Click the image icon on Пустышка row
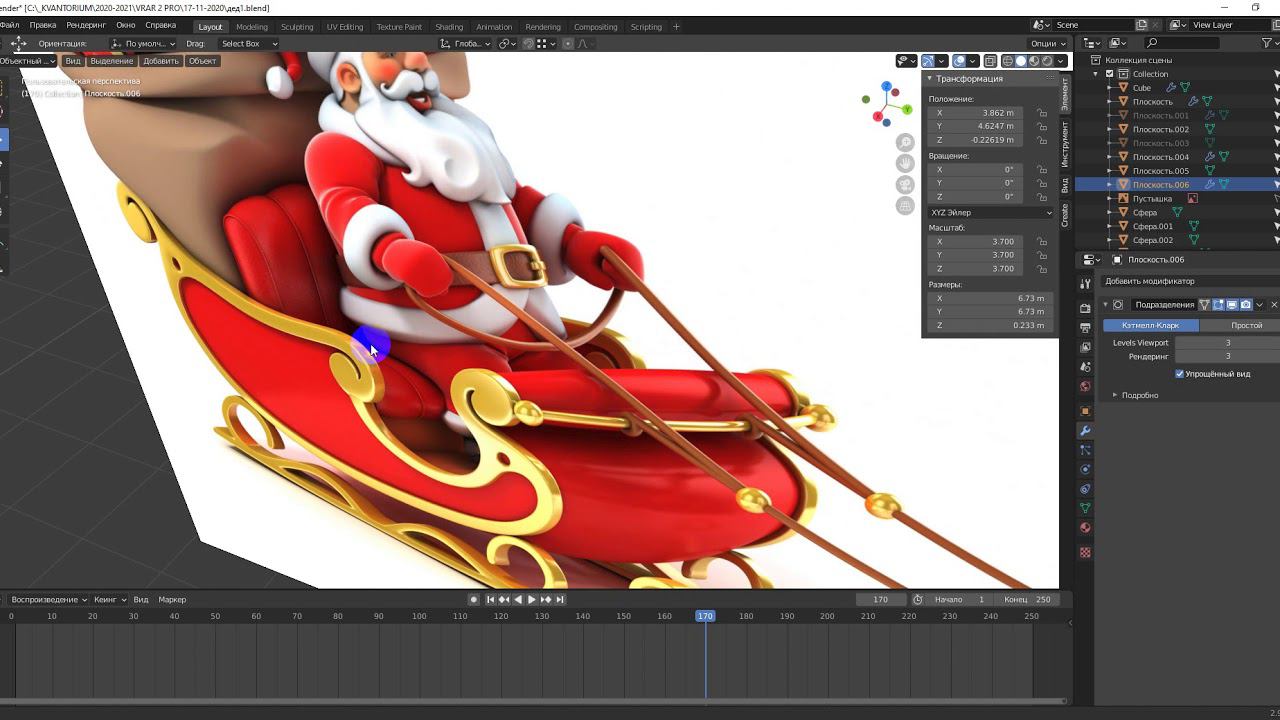 click(x=1192, y=199)
